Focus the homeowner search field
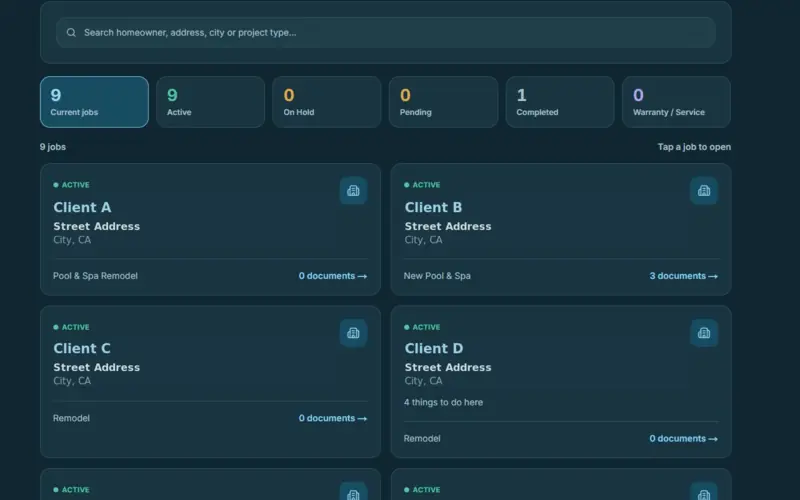The width and height of the screenshot is (800, 500). click(x=386, y=33)
